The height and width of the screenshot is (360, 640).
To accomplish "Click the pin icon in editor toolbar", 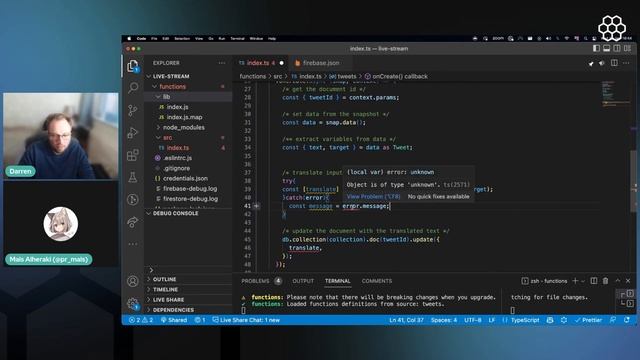I will point(591,63).
